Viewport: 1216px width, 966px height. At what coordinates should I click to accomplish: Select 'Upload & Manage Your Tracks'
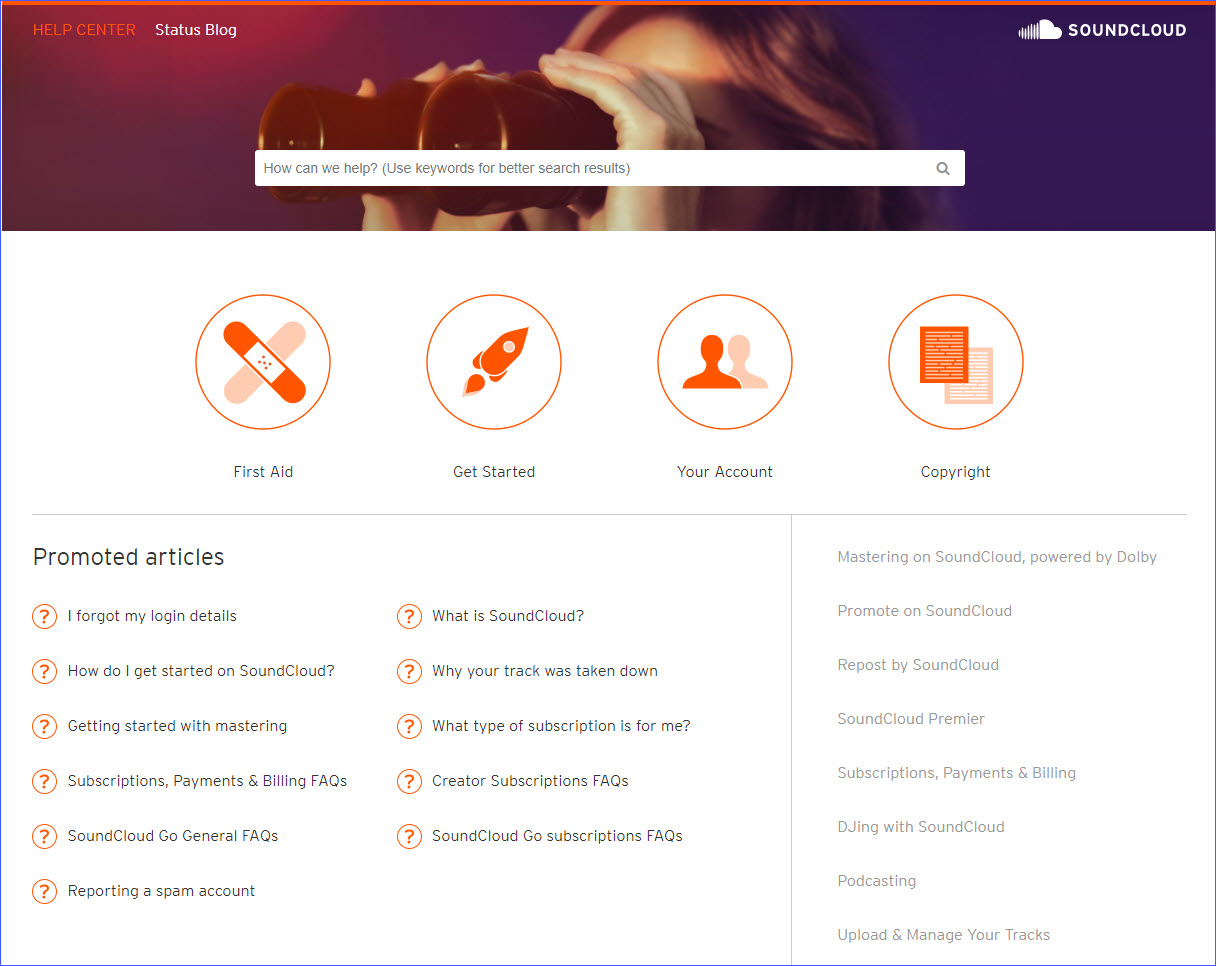pos(943,934)
